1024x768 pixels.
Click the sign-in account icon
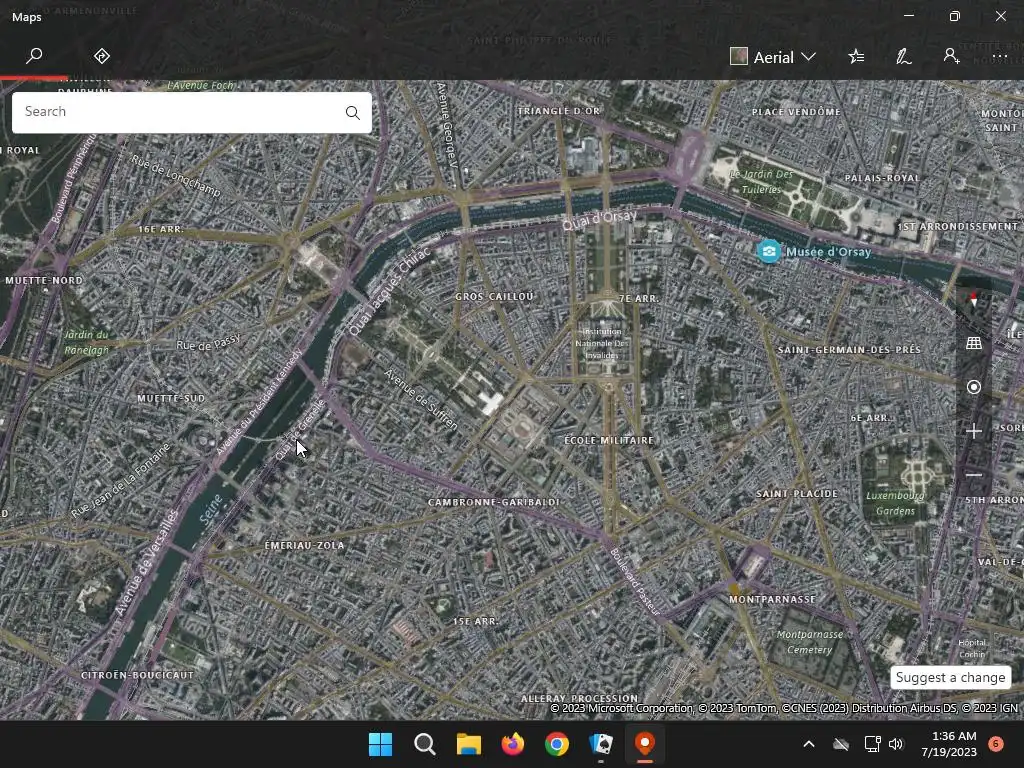click(951, 57)
